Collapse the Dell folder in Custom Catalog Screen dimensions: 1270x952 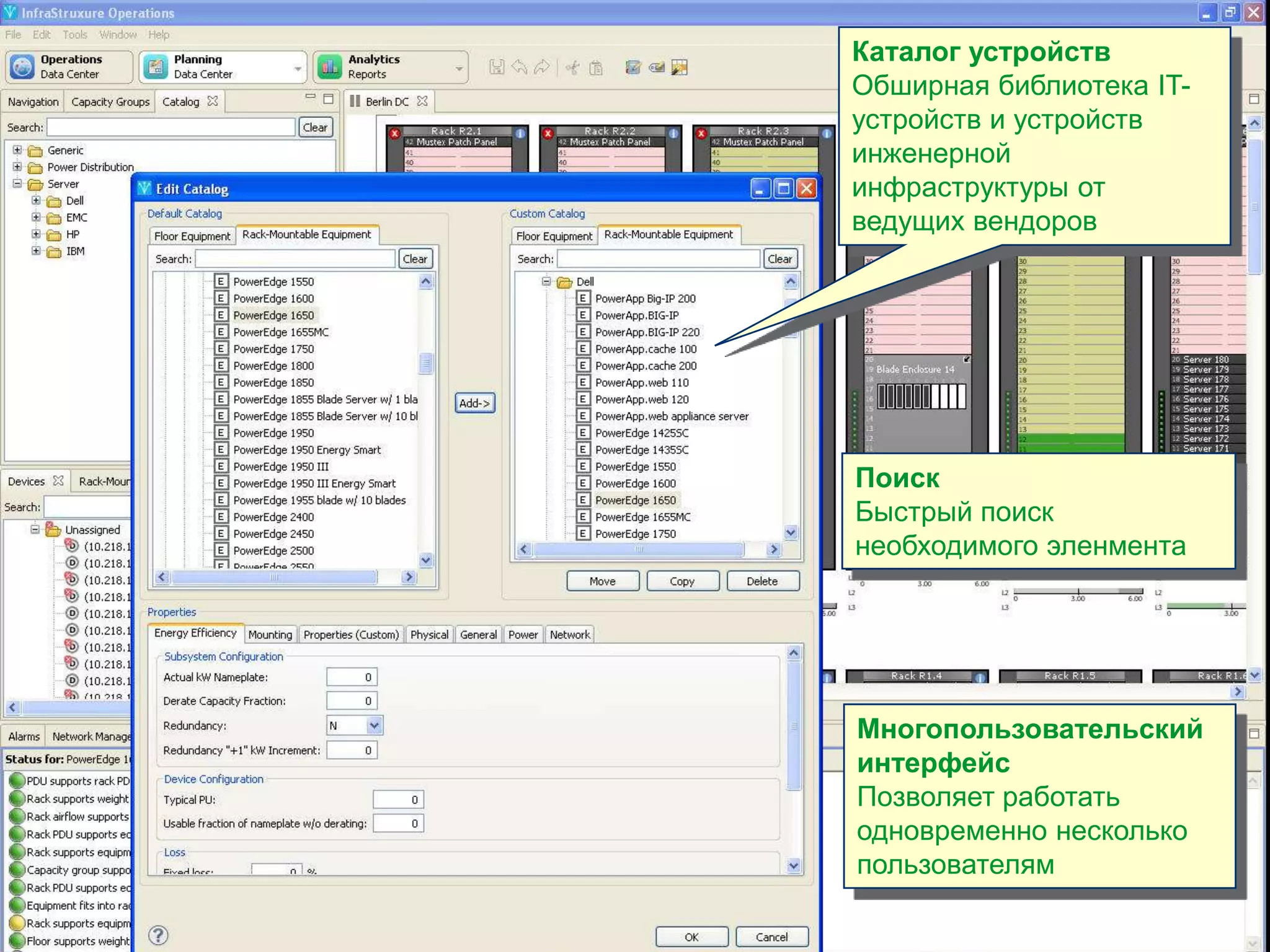[546, 281]
